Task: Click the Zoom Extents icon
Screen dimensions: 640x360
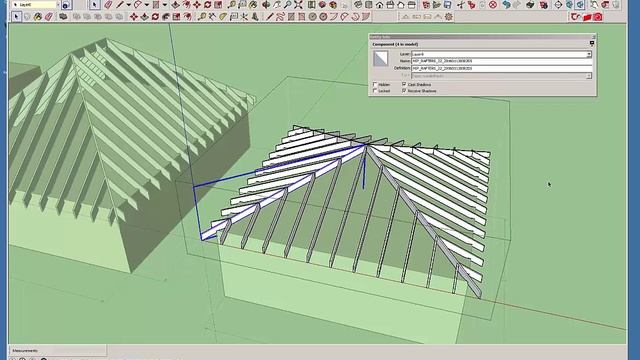Action: (x=298, y=5)
